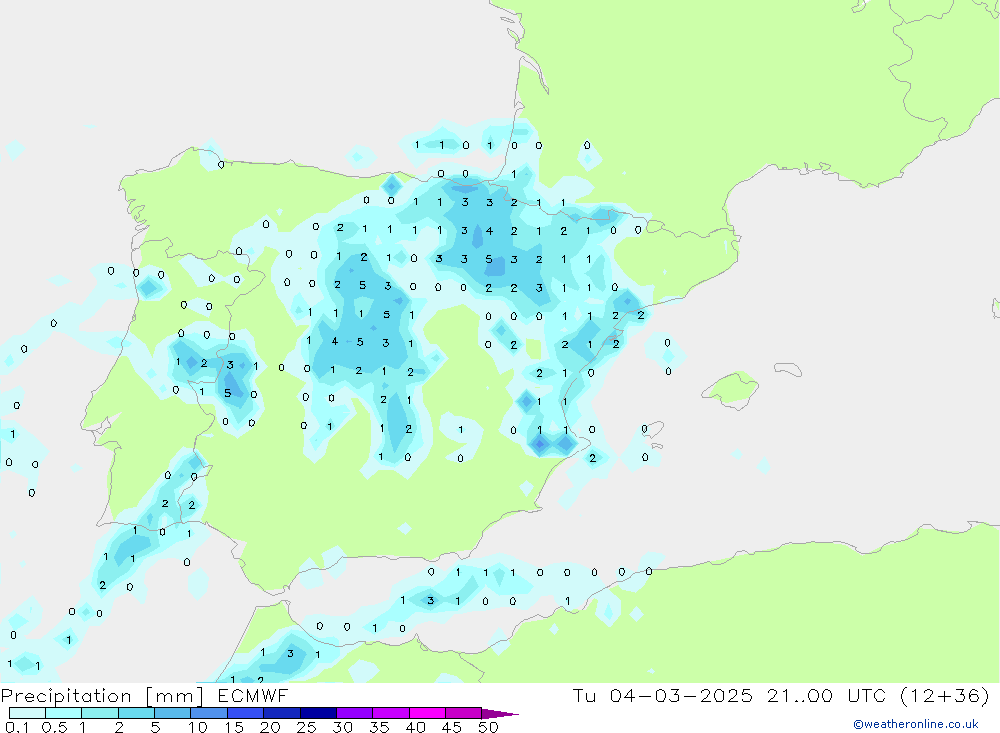The image size is (1000, 733).
Task: Click the 0.1–0.5 mm legend swatch
Action: (27, 713)
